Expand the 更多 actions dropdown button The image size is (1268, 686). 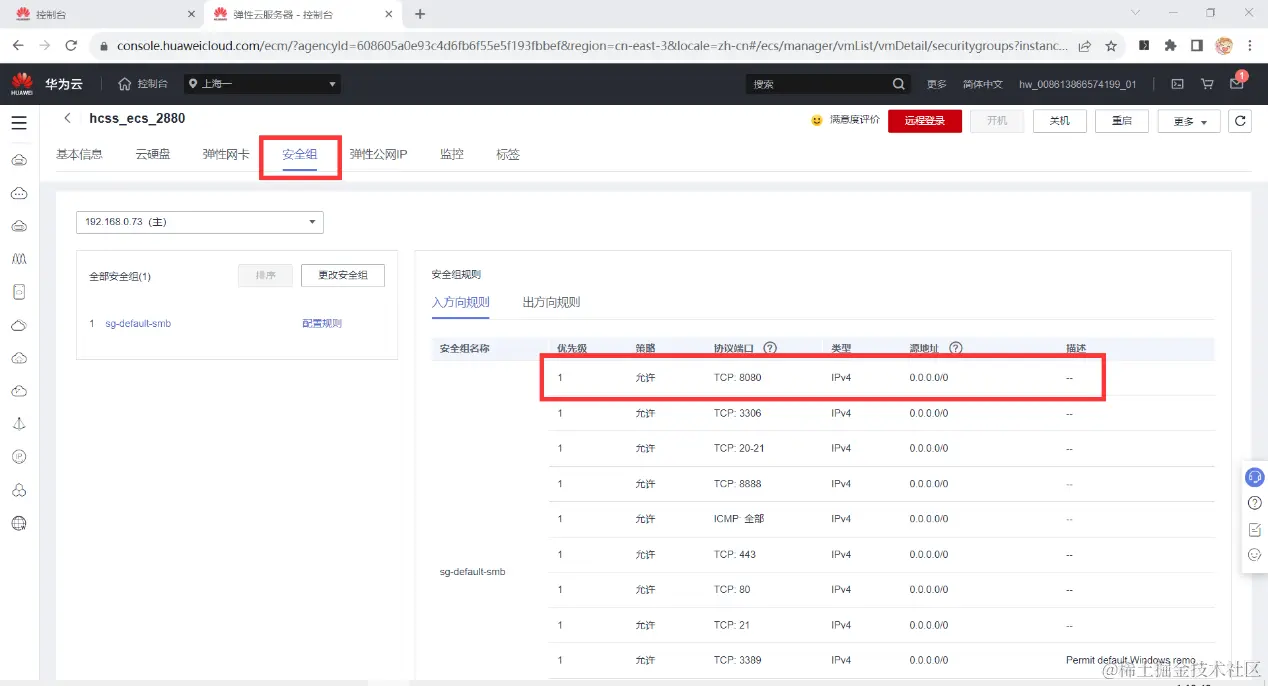click(1189, 121)
